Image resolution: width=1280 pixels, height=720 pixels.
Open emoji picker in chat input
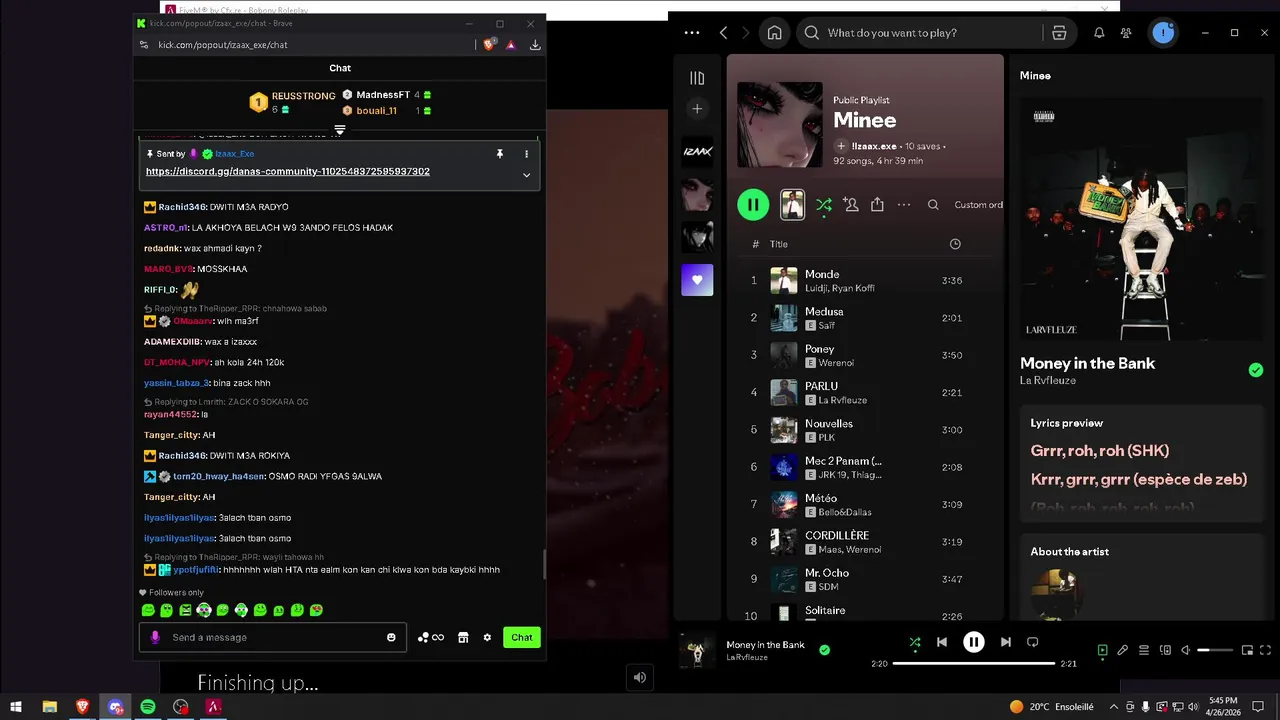pyautogui.click(x=391, y=637)
